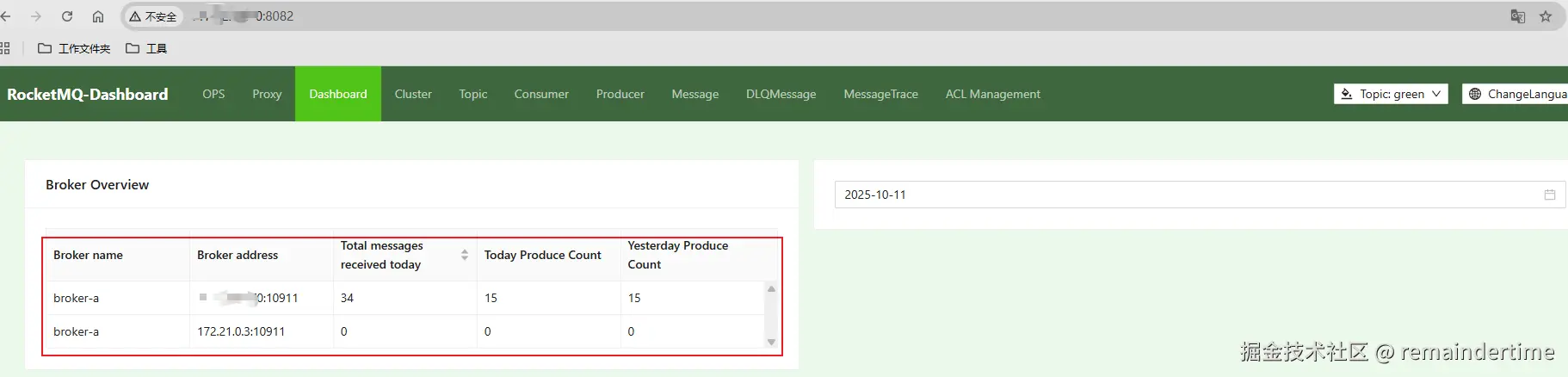
Task: Click the apps grid icon in bookmarks bar
Action: pyautogui.click(x=4, y=48)
